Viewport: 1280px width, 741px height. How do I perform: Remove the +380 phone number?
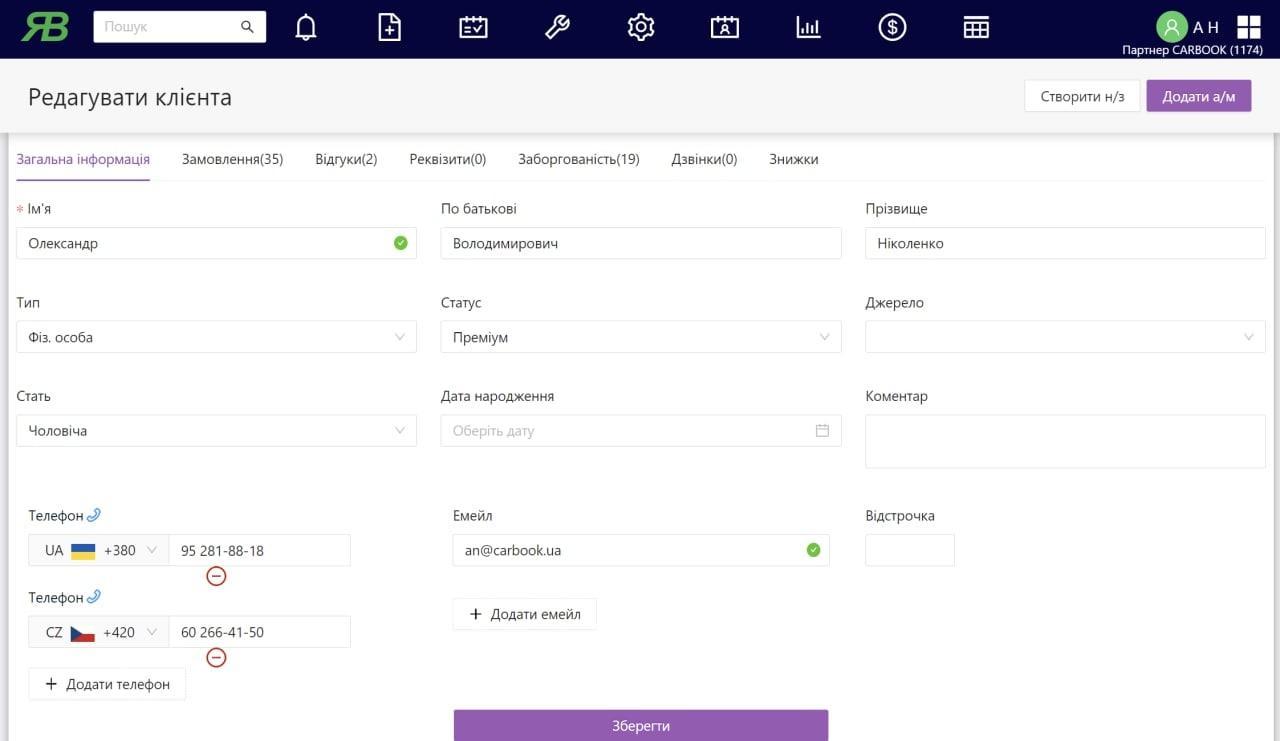pyautogui.click(x=216, y=576)
